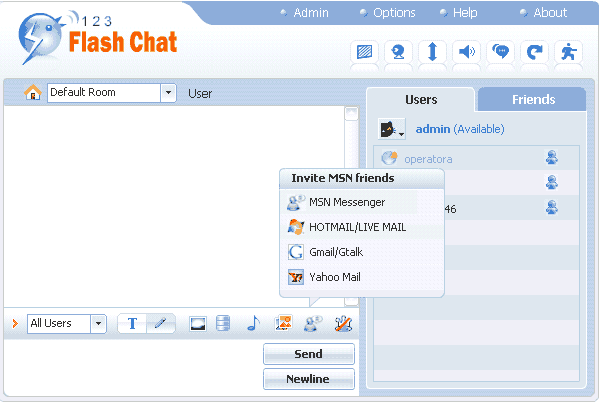Click the admin (Available) username
Image resolution: width=600 pixels, height=403 pixels.
point(460,129)
